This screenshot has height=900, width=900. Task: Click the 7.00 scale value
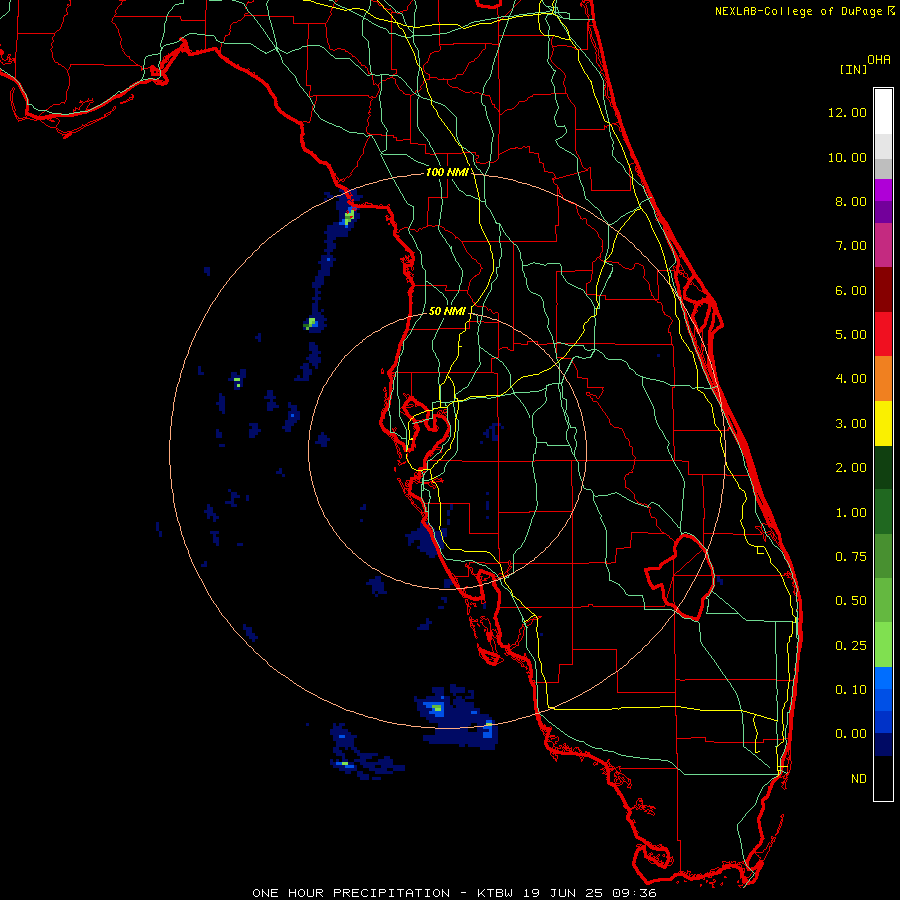point(851,246)
